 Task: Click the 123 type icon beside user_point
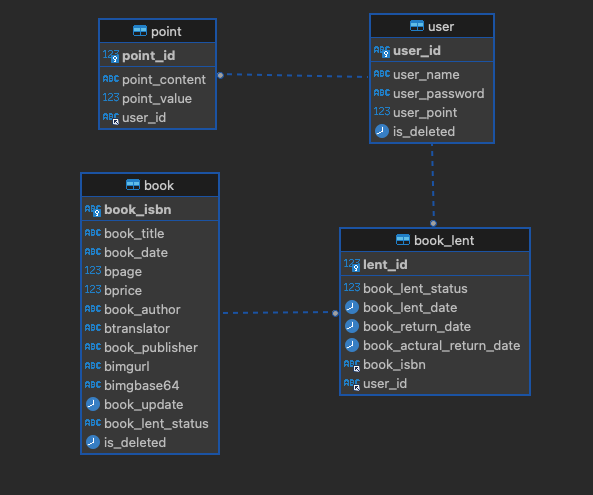point(382,112)
